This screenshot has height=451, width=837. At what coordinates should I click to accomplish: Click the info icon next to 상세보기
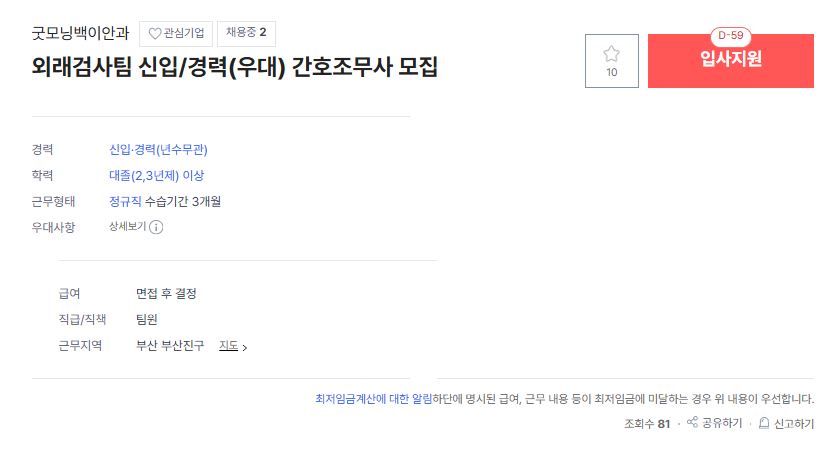(156, 227)
